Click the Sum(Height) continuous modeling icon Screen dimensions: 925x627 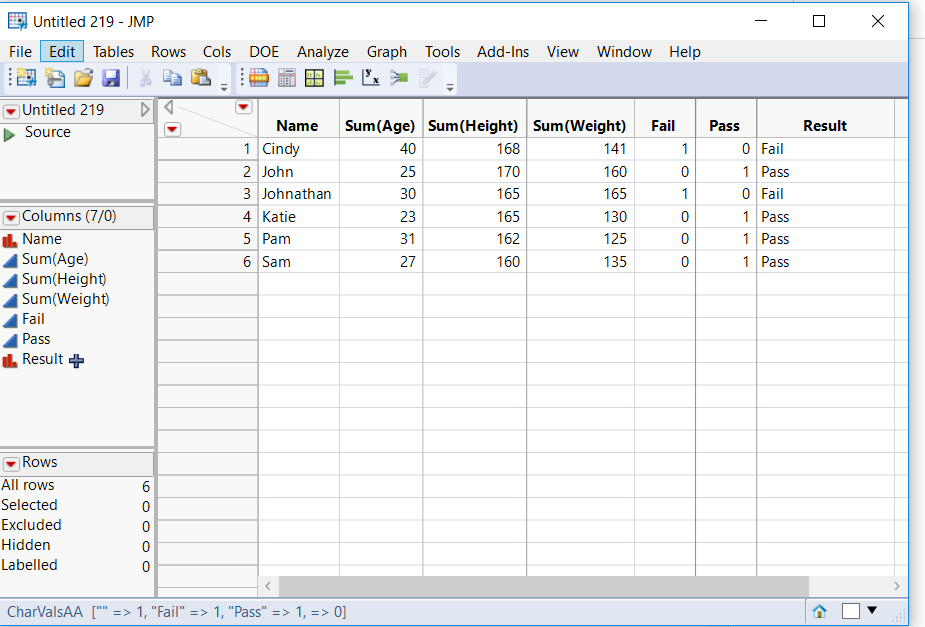point(10,280)
